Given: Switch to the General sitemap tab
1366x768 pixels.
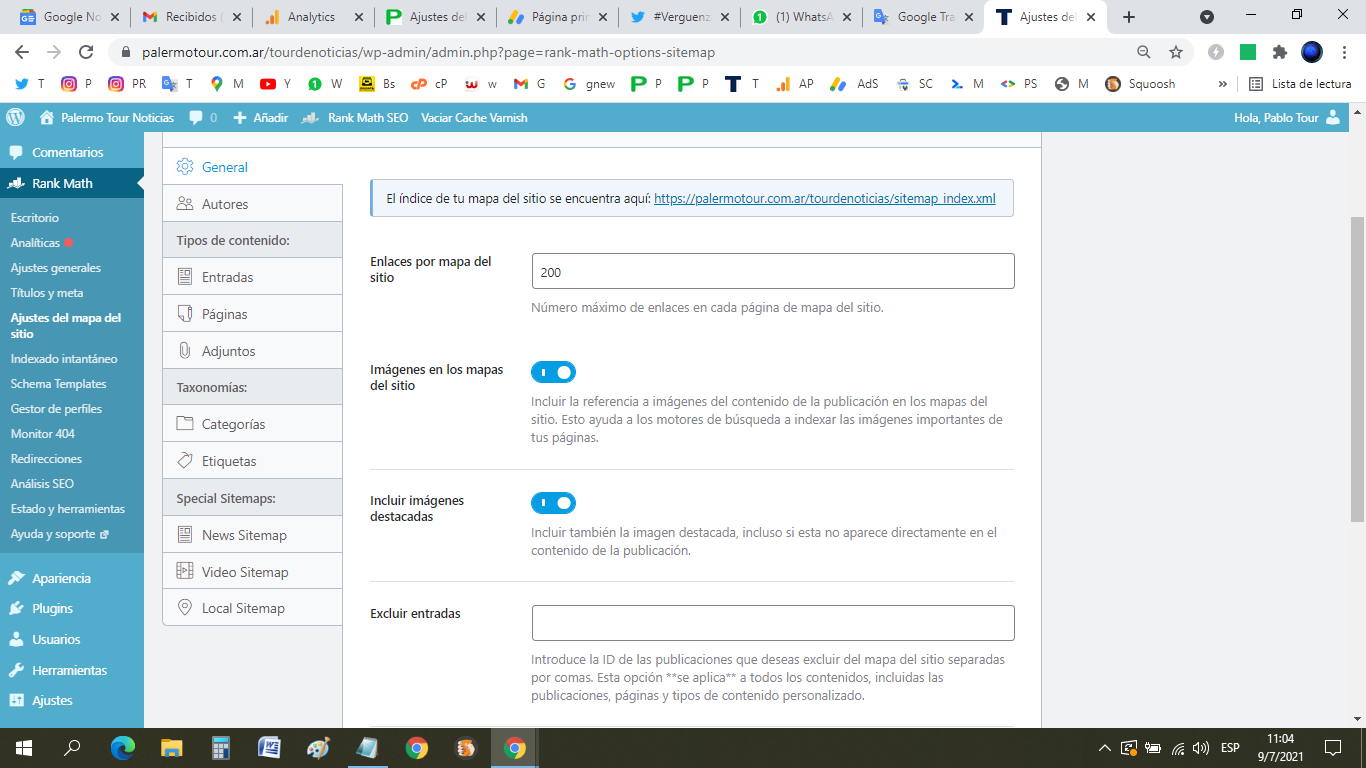Looking at the screenshot, I should [224, 167].
